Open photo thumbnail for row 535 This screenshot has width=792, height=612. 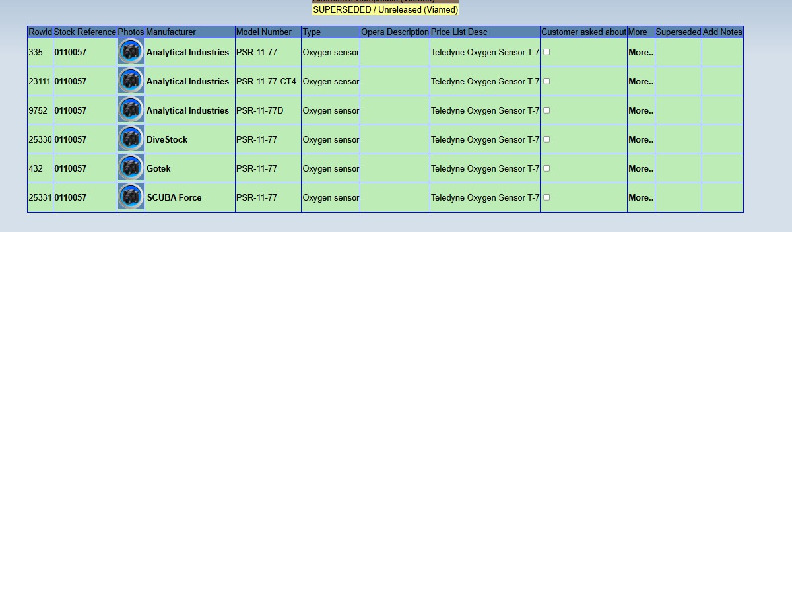point(131,52)
